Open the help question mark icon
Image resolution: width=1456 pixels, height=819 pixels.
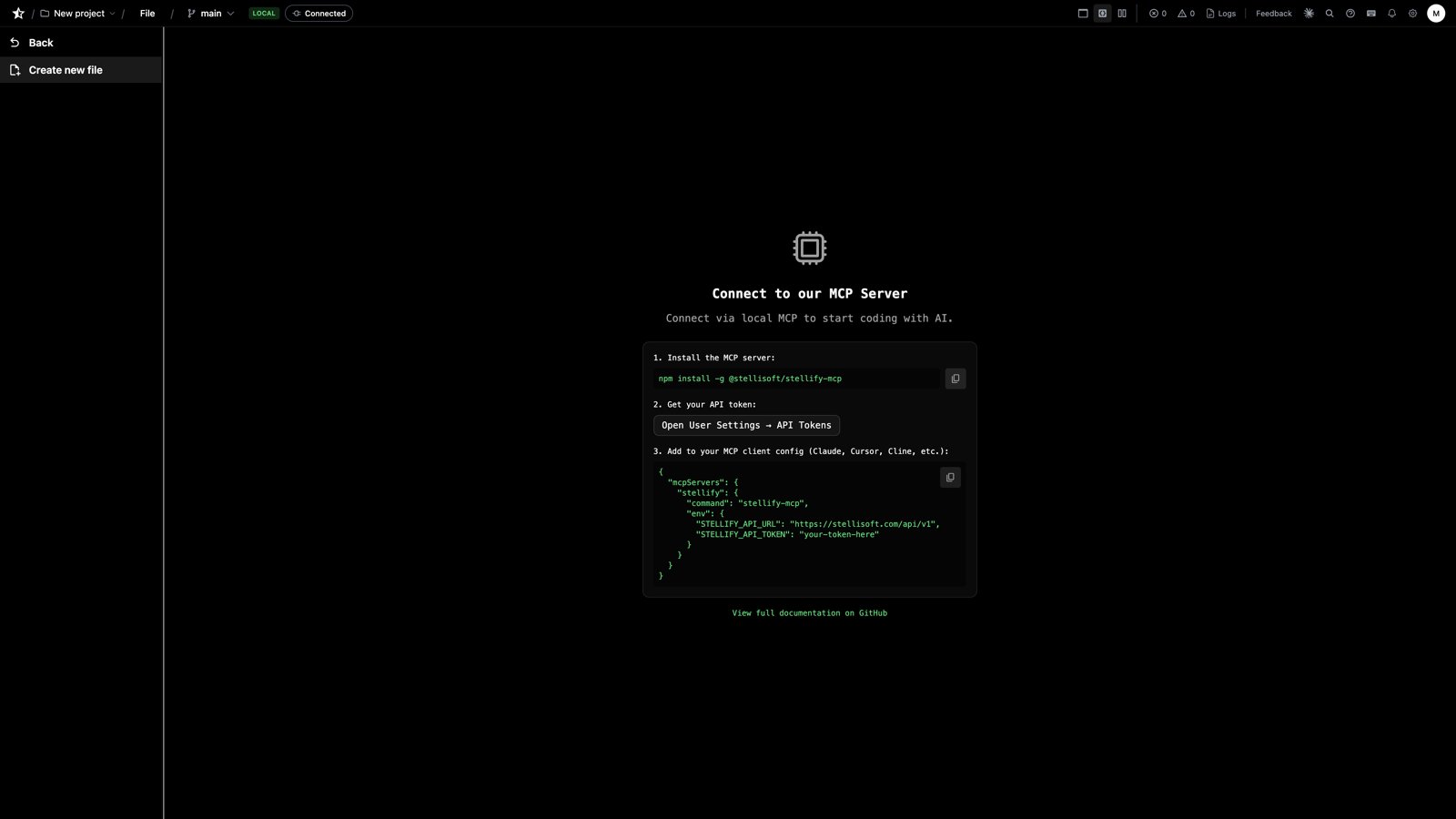[1350, 14]
